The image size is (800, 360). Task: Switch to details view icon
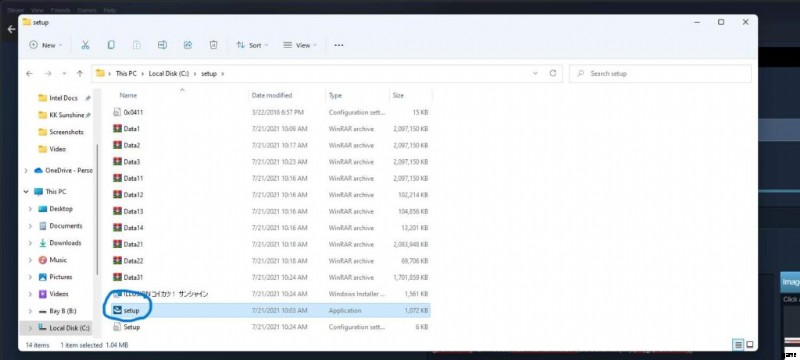(738, 345)
